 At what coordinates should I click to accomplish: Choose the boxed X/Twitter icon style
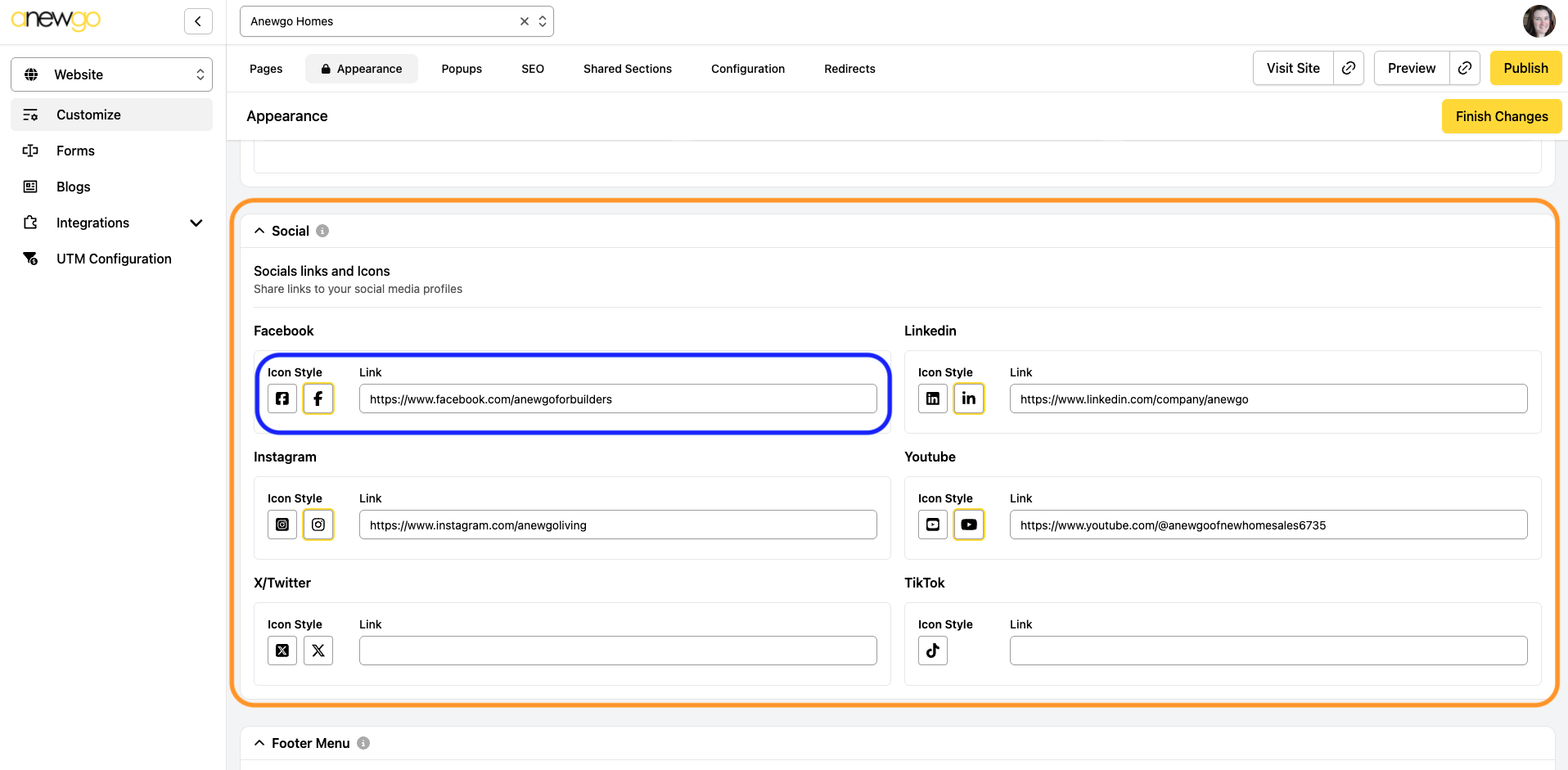coord(282,651)
